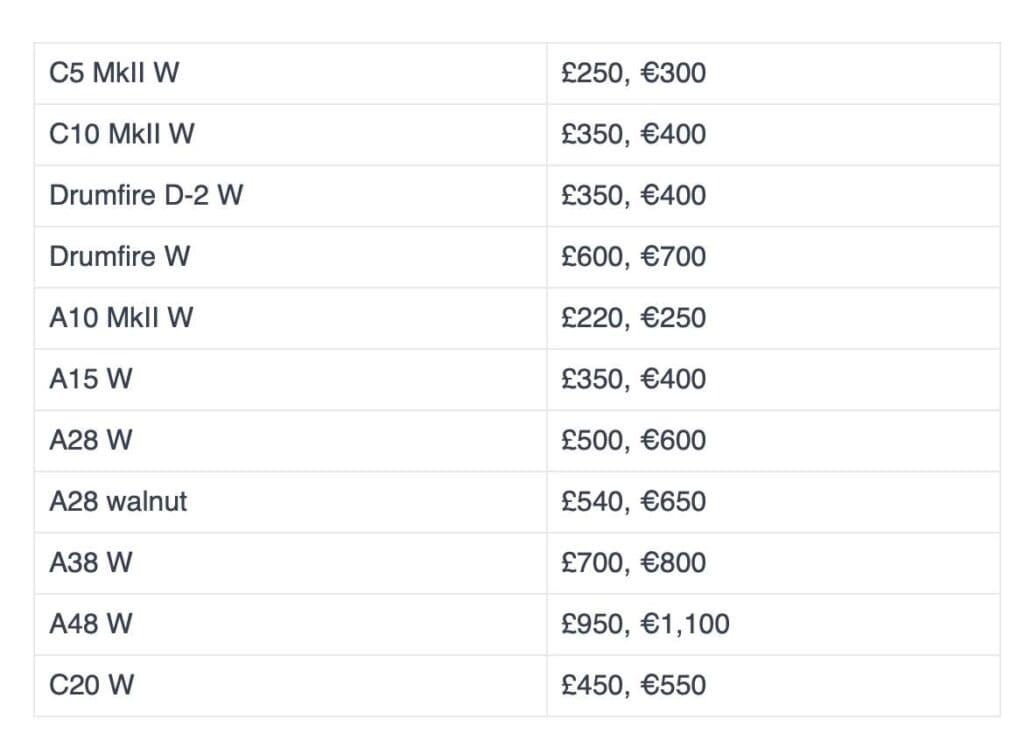Select the A48 W row label

click(x=91, y=624)
